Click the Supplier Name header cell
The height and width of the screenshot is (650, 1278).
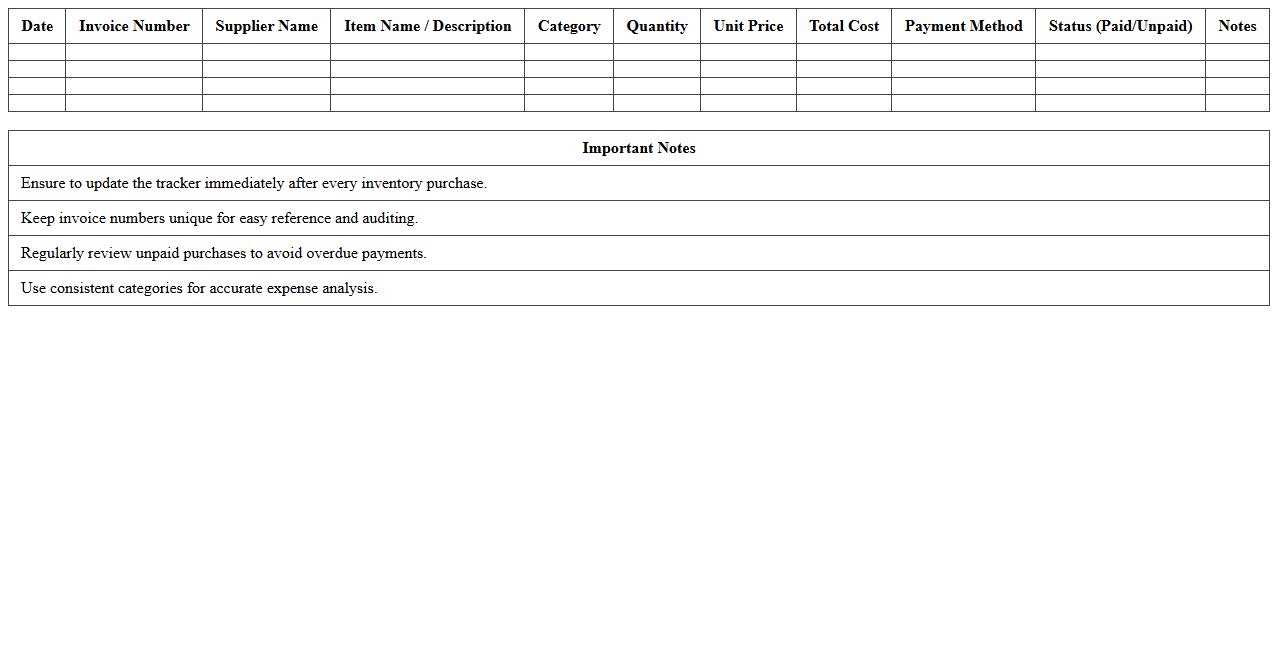pos(266,26)
